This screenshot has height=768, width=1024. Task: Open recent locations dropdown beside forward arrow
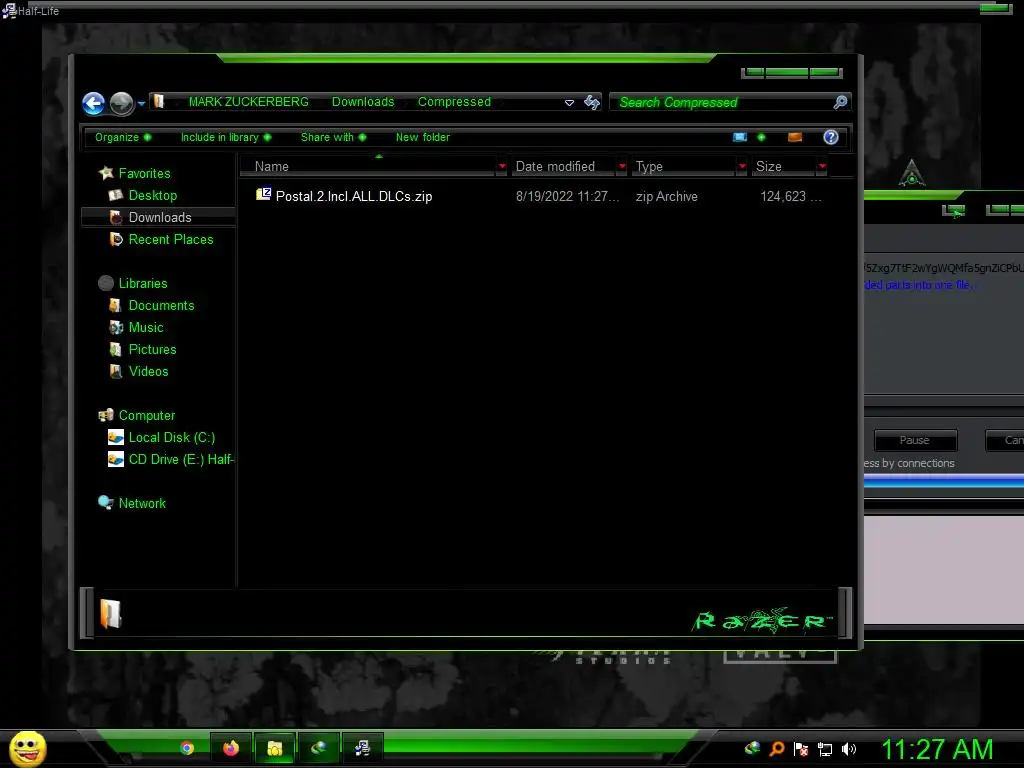(x=141, y=103)
